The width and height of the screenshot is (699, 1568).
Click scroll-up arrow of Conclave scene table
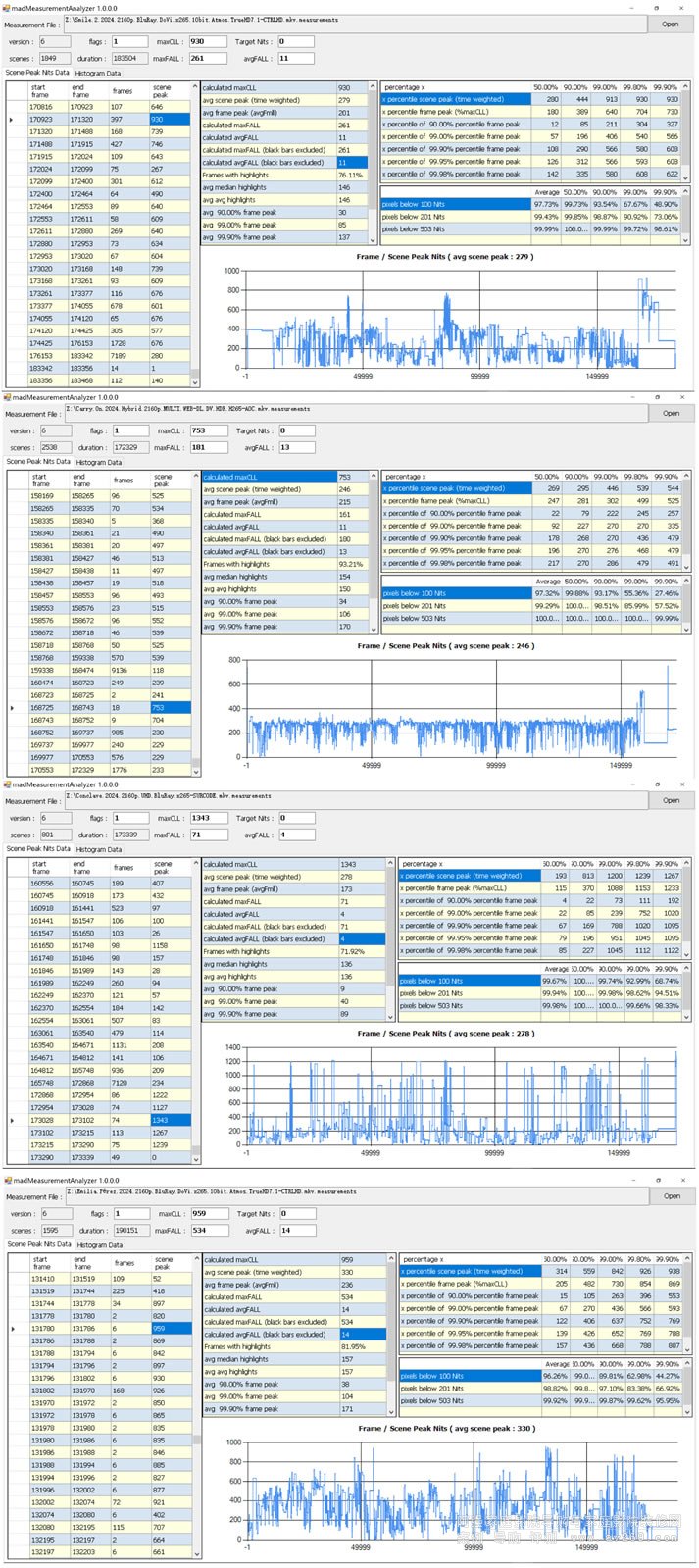(196, 865)
